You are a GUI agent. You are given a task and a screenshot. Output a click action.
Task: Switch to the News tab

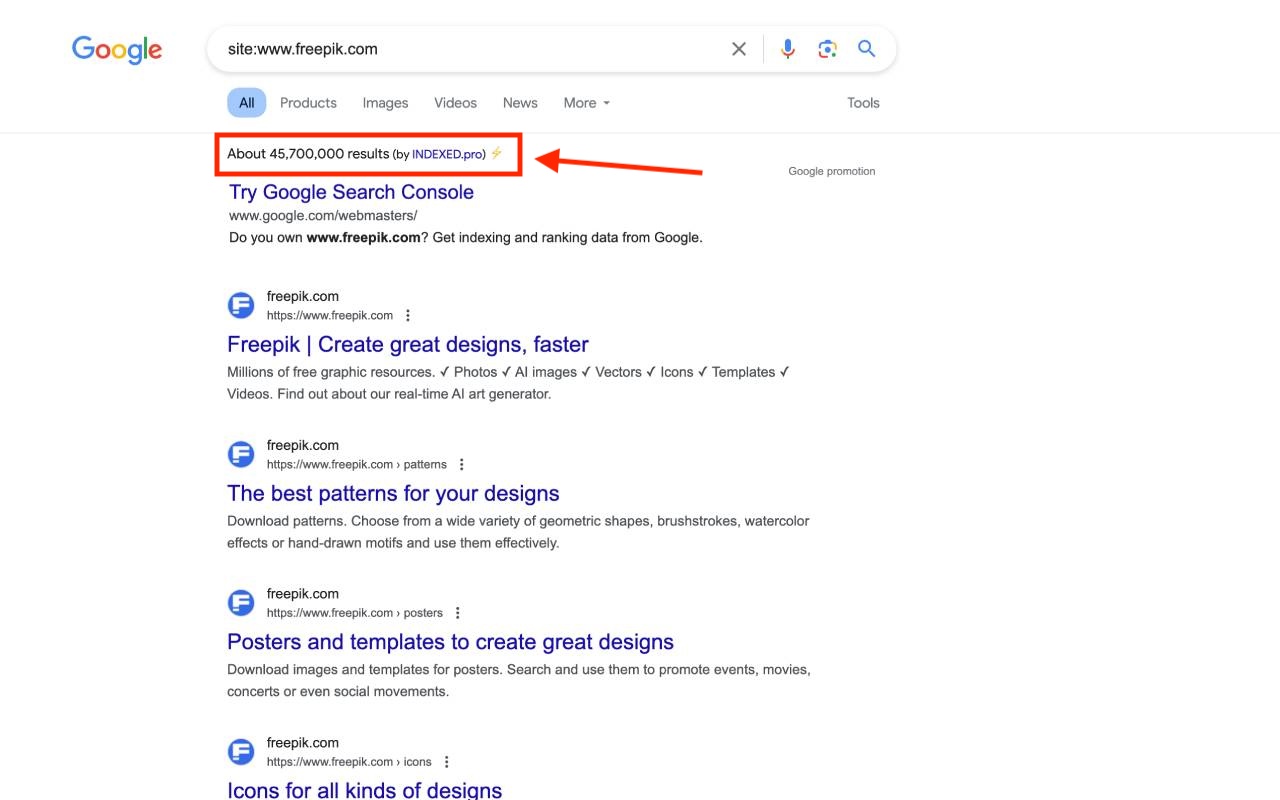(520, 102)
